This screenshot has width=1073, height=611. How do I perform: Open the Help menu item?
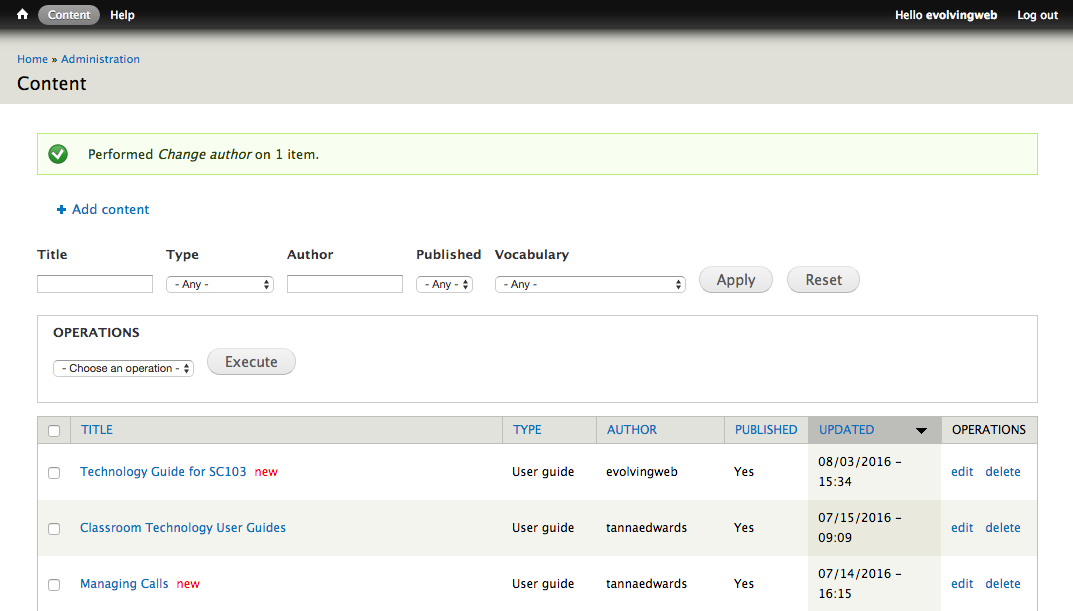[x=122, y=15]
